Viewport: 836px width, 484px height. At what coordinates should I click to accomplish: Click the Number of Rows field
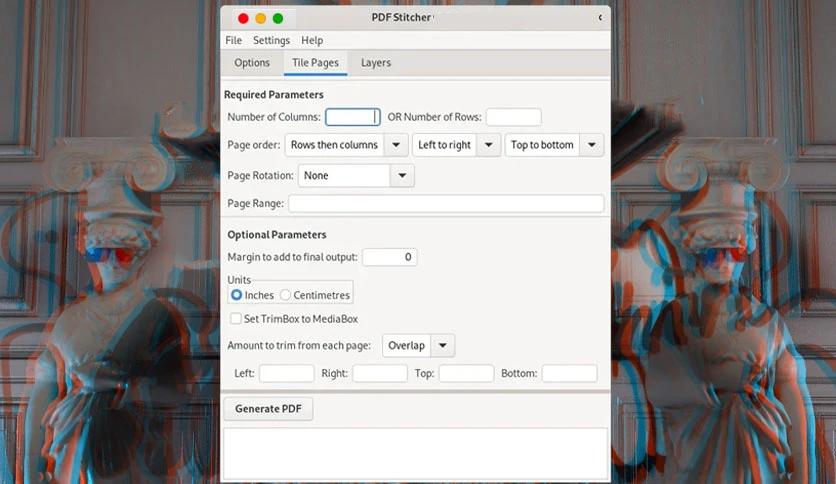click(x=513, y=117)
